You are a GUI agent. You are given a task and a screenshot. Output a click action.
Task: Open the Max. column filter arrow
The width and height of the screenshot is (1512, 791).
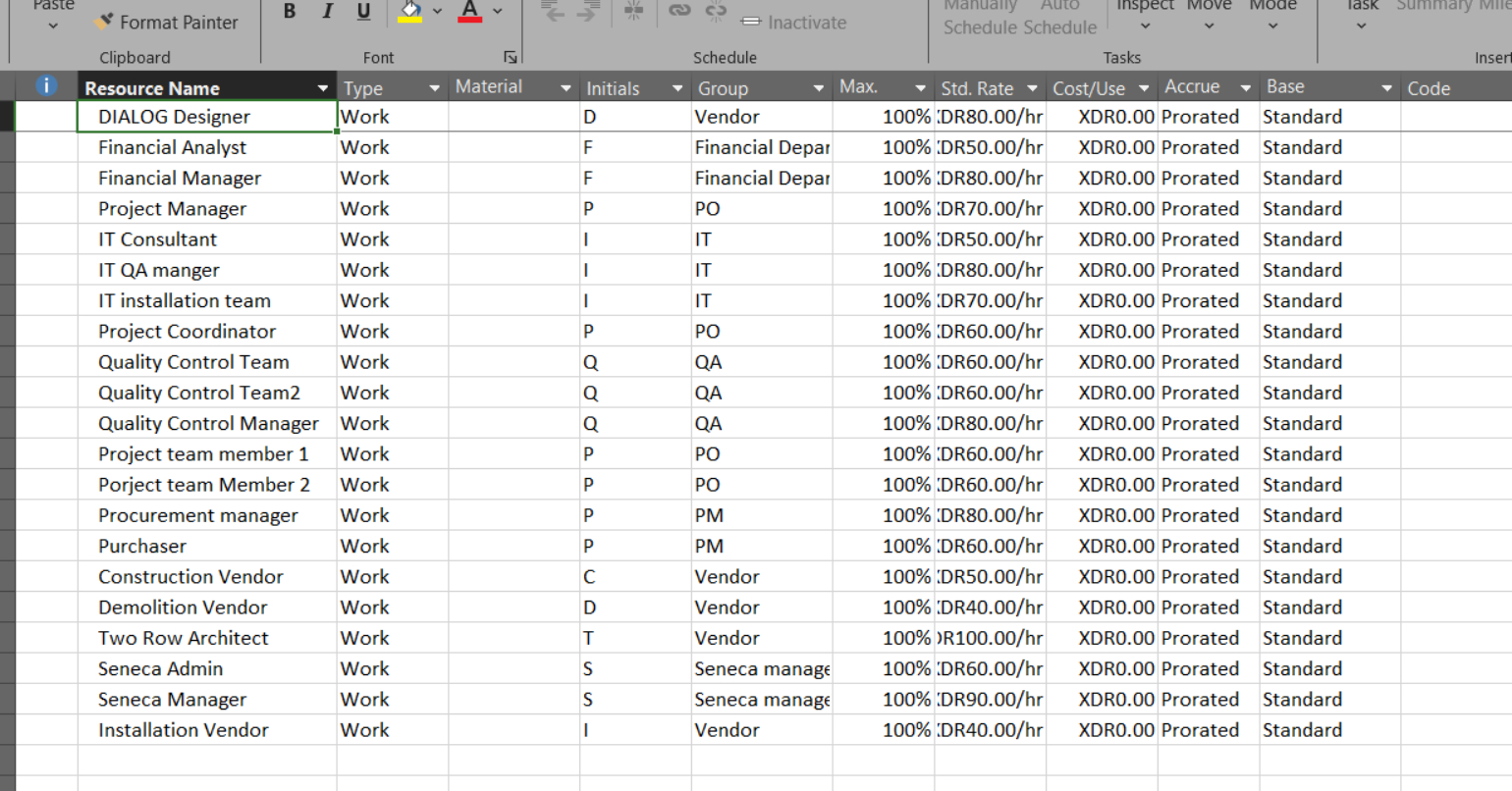(x=920, y=88)
